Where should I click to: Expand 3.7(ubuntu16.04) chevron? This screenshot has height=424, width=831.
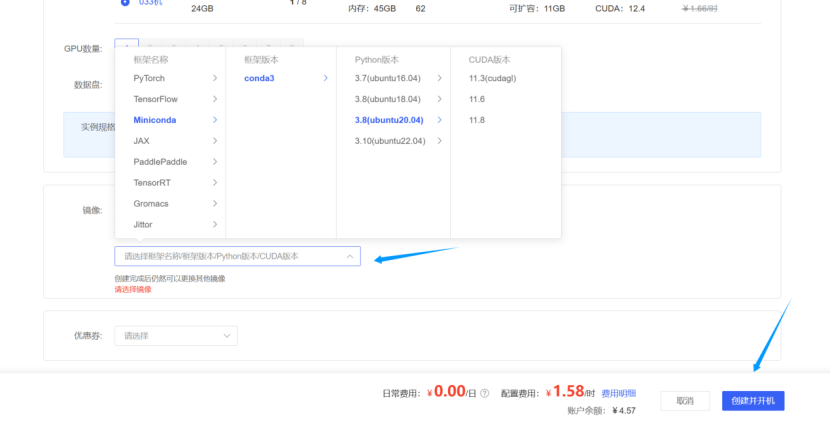point(439,78)
